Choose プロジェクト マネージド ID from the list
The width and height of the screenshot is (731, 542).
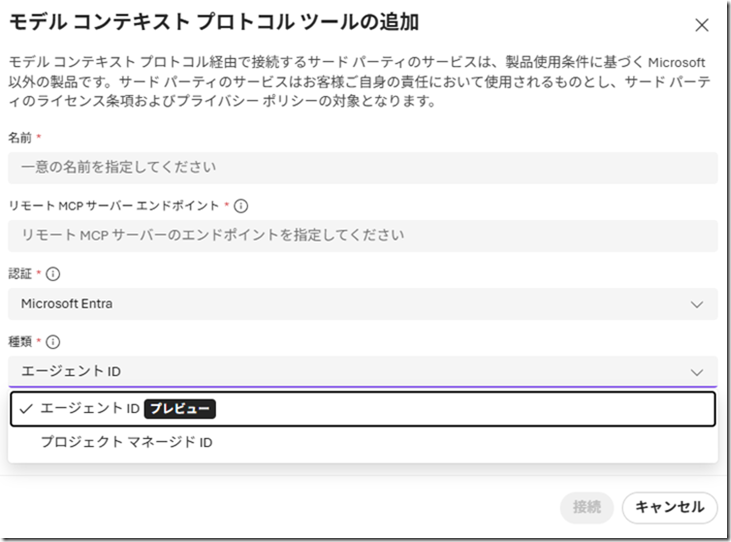126,442
